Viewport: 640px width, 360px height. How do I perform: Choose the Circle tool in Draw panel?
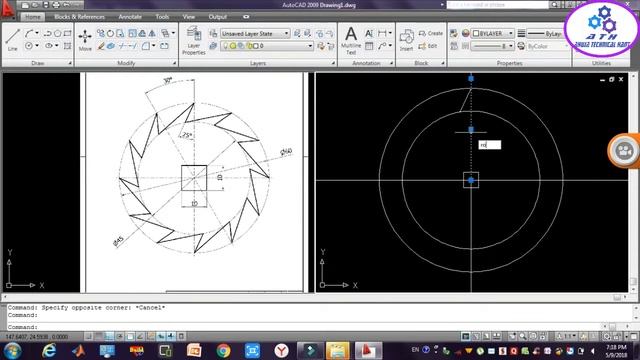(x=29, y=46)
